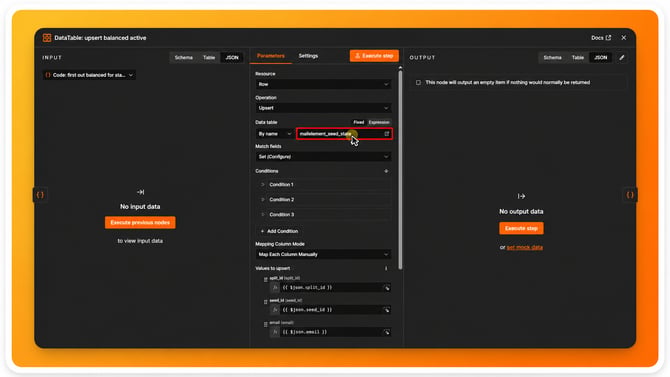Open data table in new window icon
670x377 pixels.
pos(387,134)
